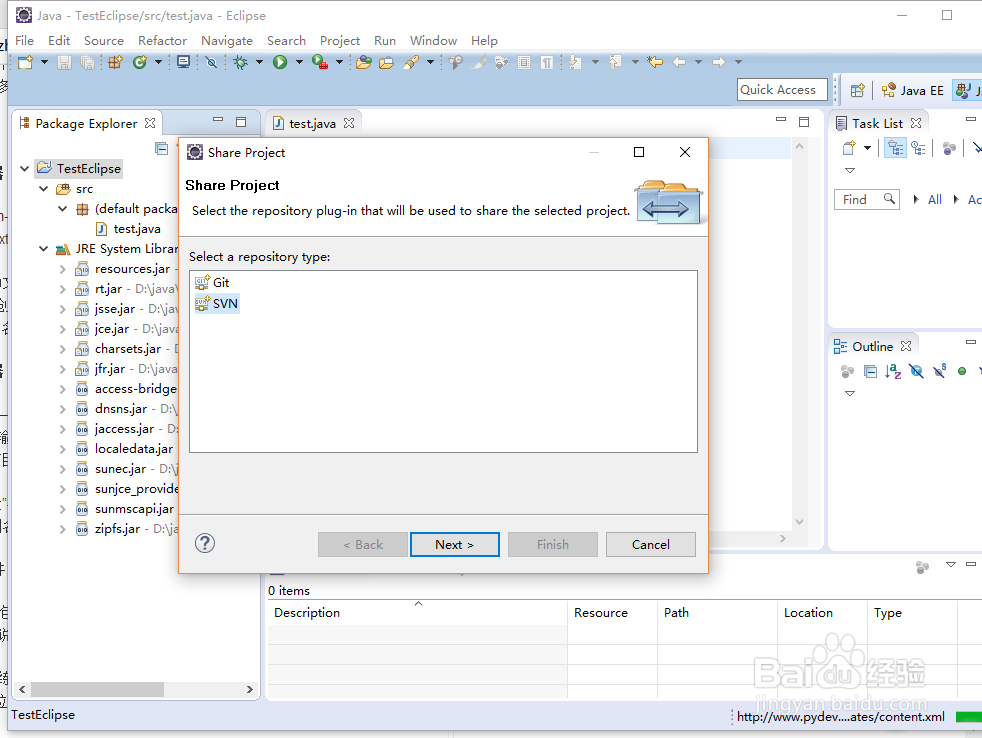982x738 pixels.
Task: Toggle Hide Fields in Outline view
Action: click(916, 372)
